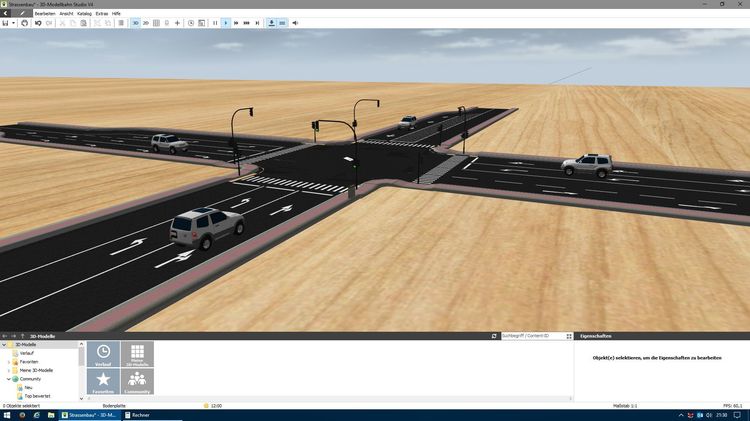The height and width of the screenshot is (421, 750).
Task: Toggle the catalog grid view button
Action: [x=570, y=336]
